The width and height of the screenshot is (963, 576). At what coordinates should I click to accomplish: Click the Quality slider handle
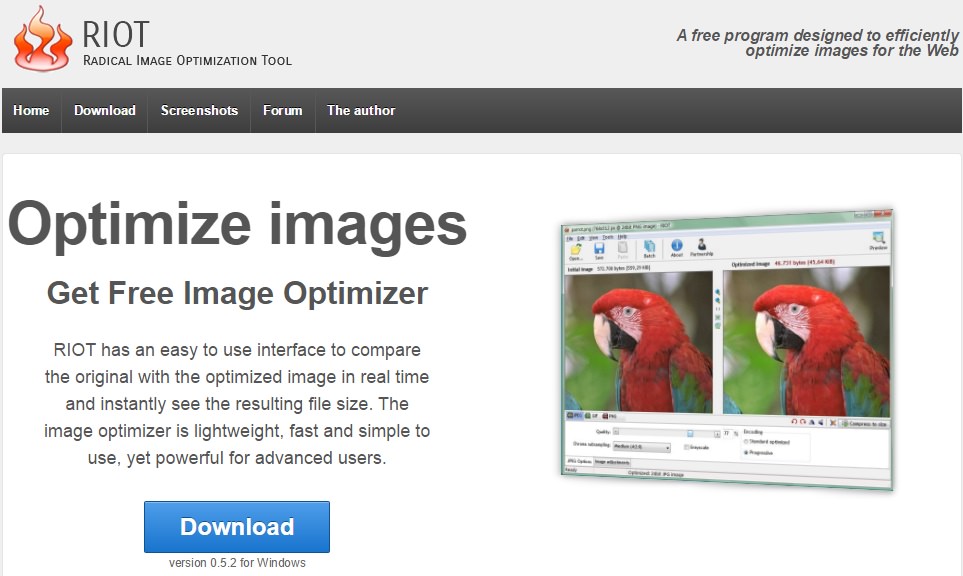click(x=690, y=434)
